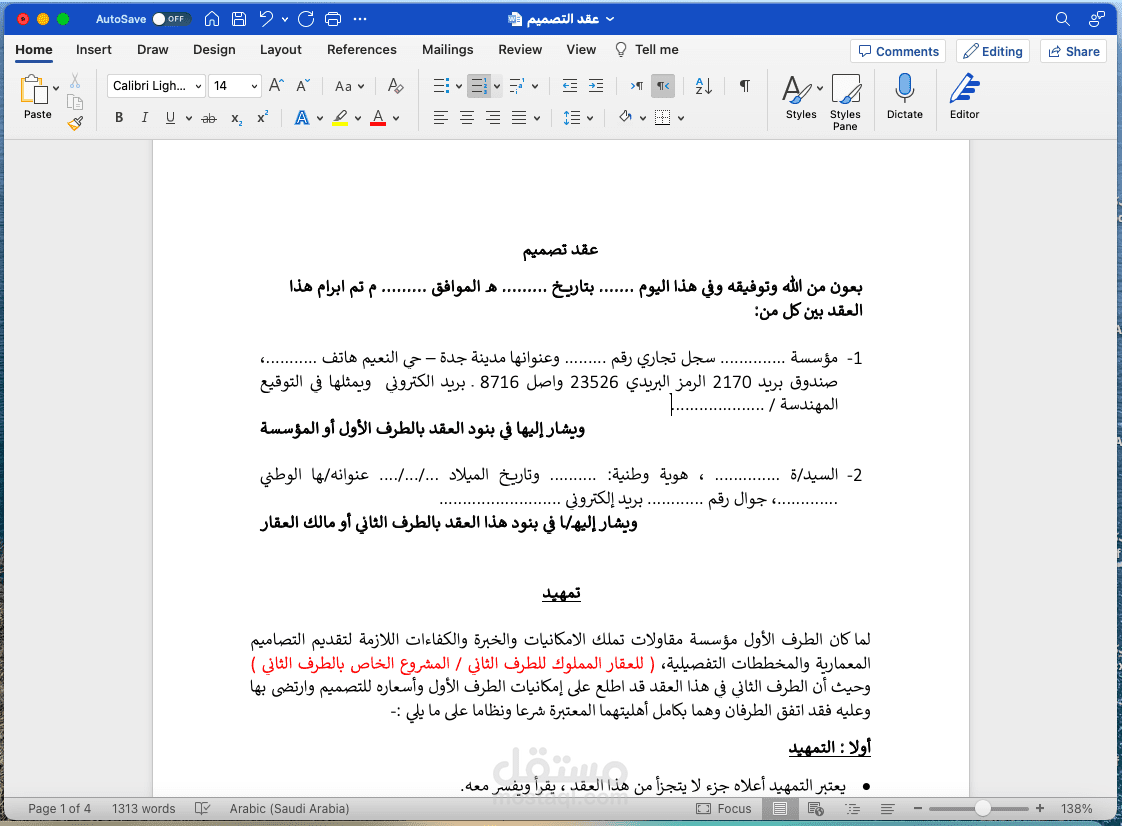This screenshot has width=1122, height=826.
Task: Sort text A to Z
Action: pyautogui.click(x=703, y=86)
